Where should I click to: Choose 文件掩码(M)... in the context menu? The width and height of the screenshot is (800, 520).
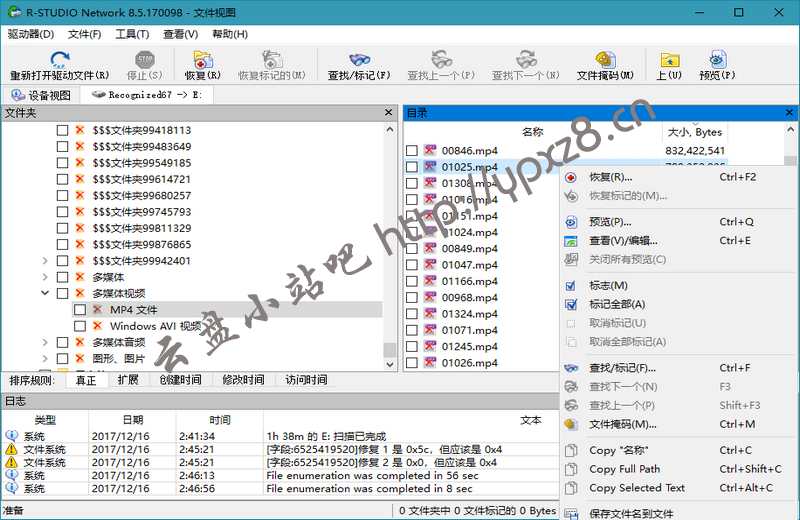678,425
